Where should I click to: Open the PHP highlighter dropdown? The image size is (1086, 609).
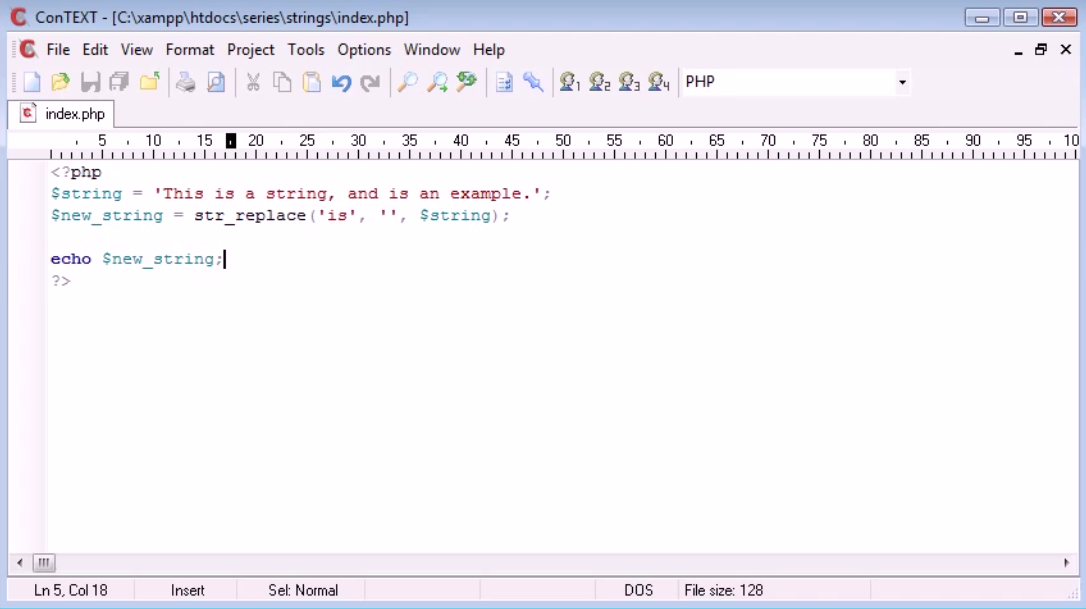901,82
